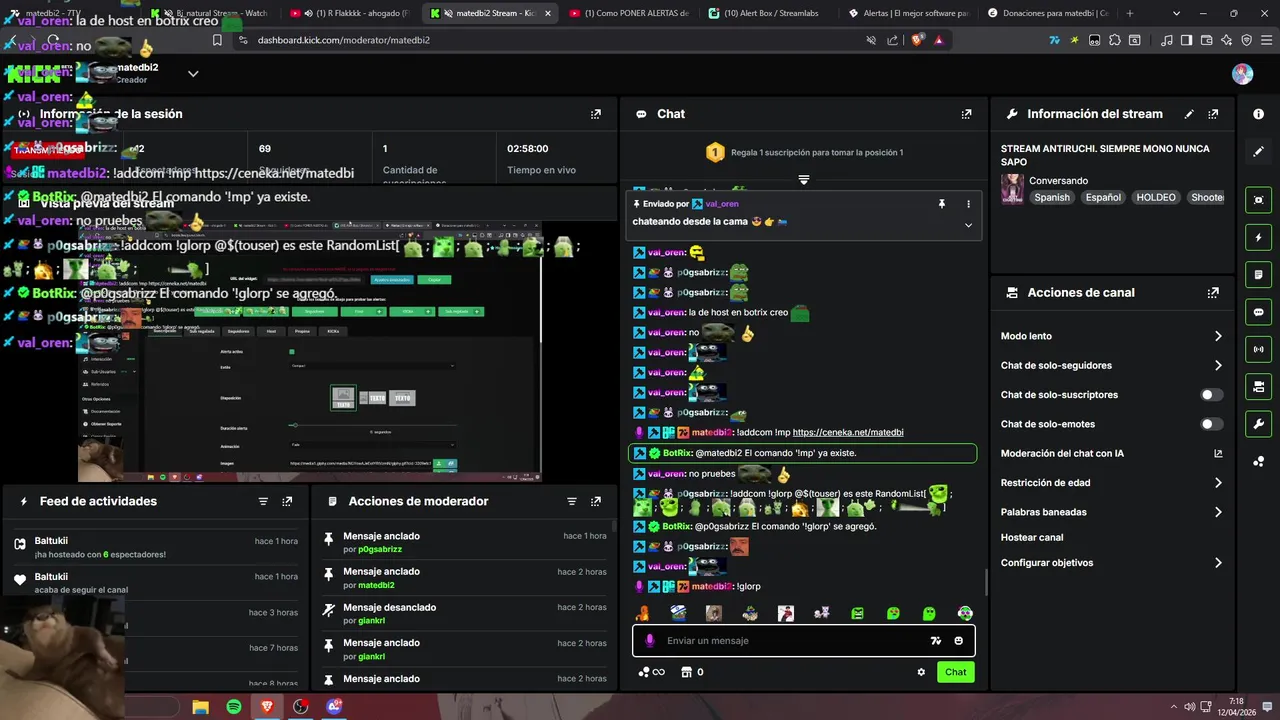Click the info icon in the right sidebar

(x=1258, y=114)
